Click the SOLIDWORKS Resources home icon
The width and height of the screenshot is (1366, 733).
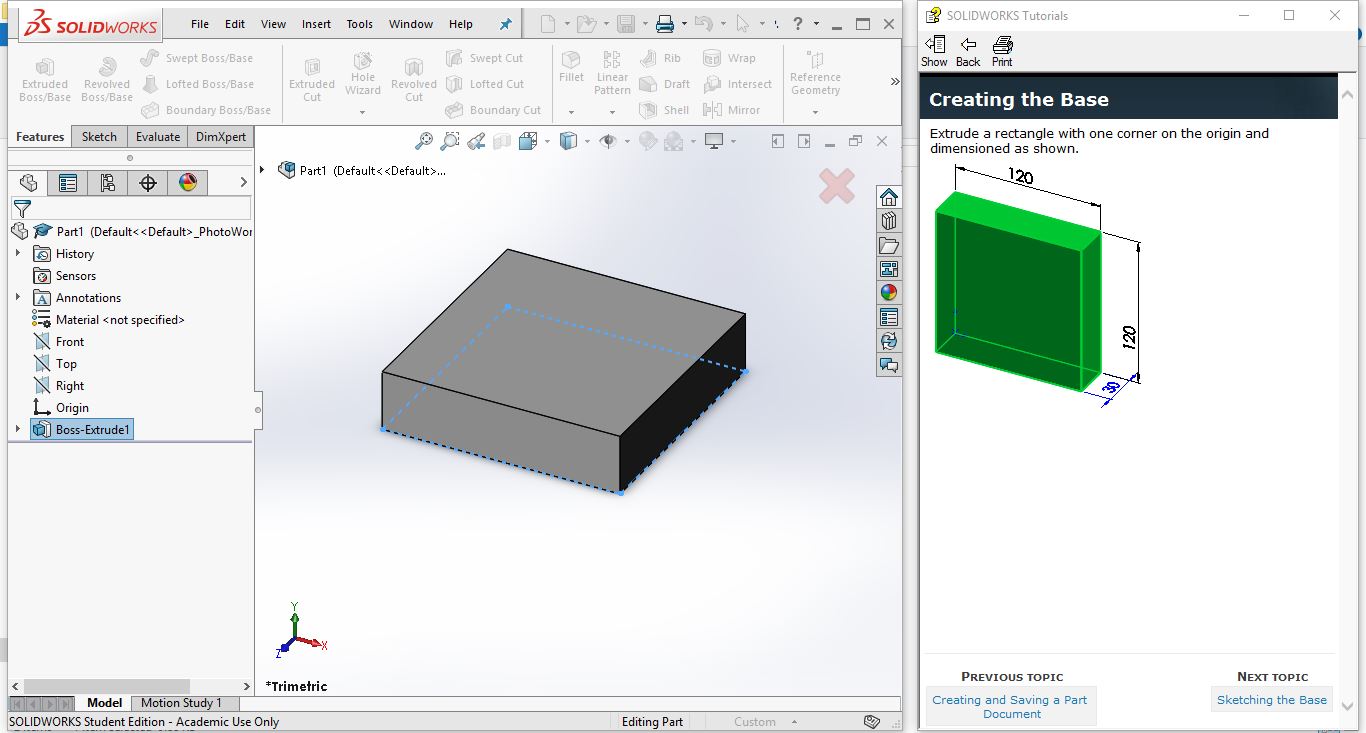888,197
